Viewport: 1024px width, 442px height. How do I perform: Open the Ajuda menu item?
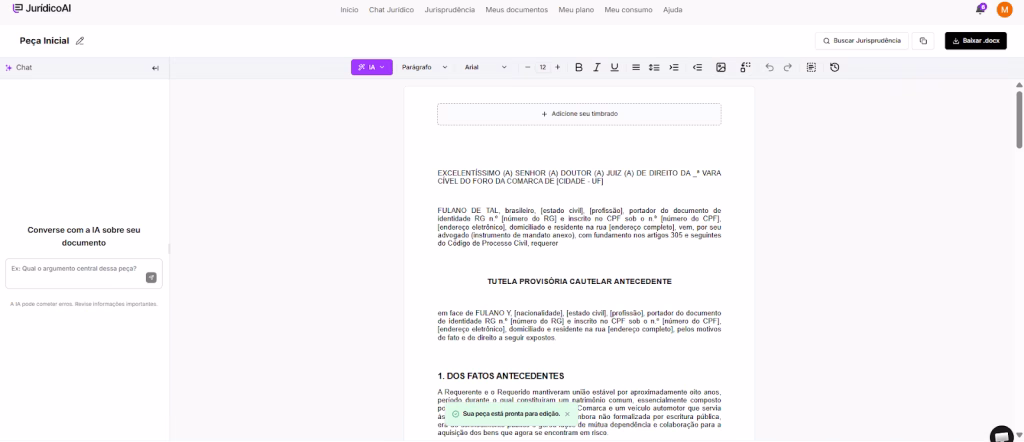point(673,10)
